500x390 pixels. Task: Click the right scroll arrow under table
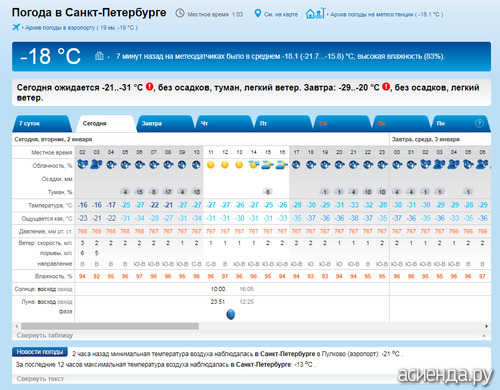(x=487, y=326)
